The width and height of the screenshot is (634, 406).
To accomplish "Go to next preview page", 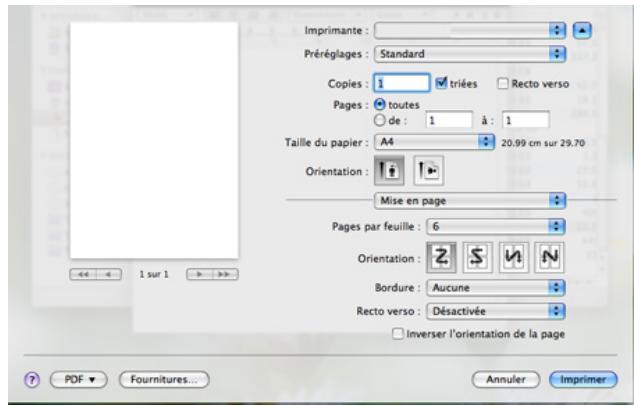I will click(x=199, y=274).
